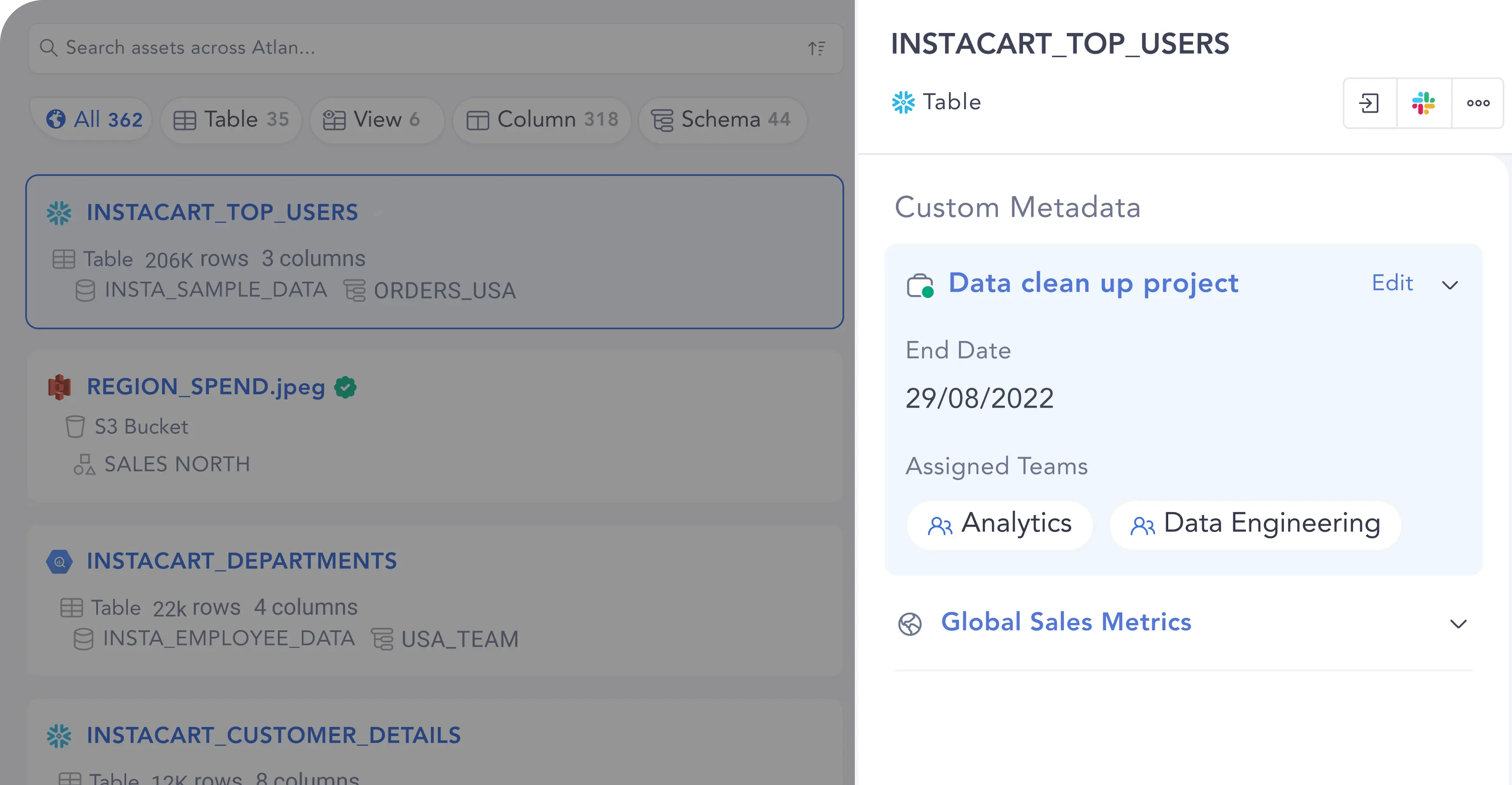The width and height of the screenshot is (1512, 785).
Task: Collapse the Data clean up project section
Action: [x=1450, y=286]
